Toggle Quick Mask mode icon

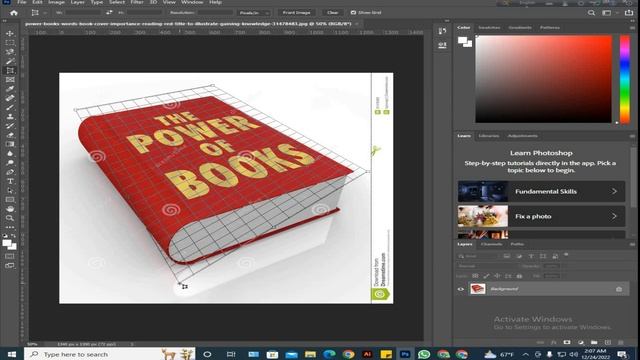[x=10, y=256]
